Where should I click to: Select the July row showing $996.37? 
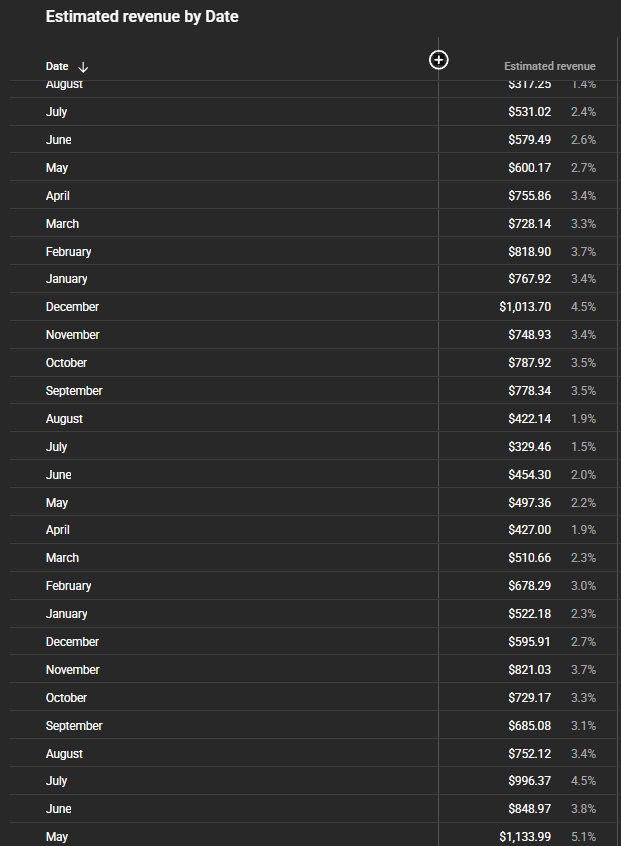pos(57,781)
